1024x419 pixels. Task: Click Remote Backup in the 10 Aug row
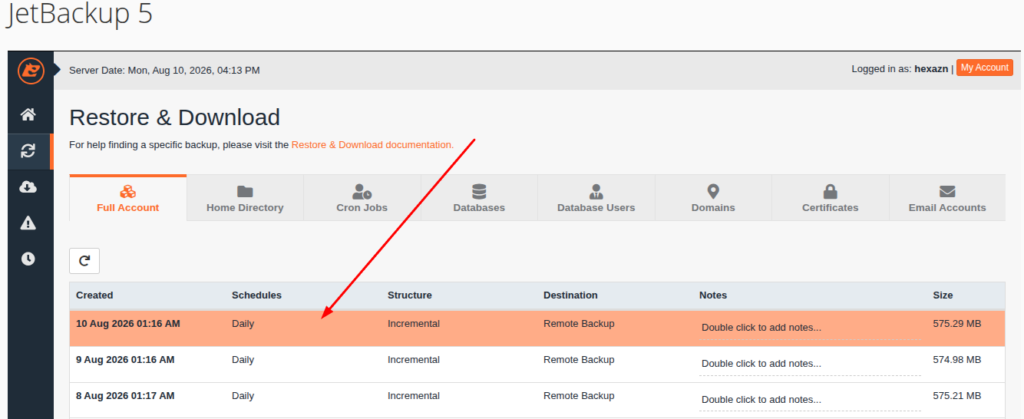point(579,324)
